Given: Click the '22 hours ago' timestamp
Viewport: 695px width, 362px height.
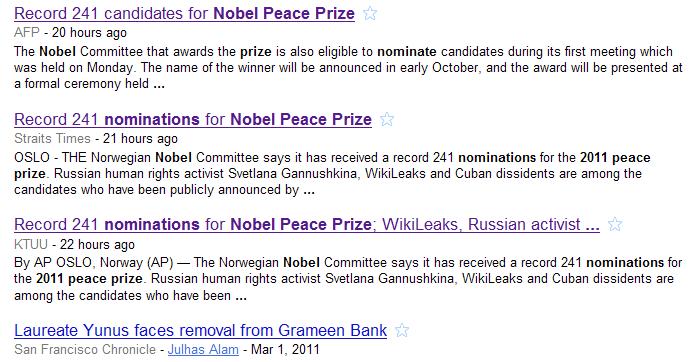Looking at the screenshot, I should point(97,244).
